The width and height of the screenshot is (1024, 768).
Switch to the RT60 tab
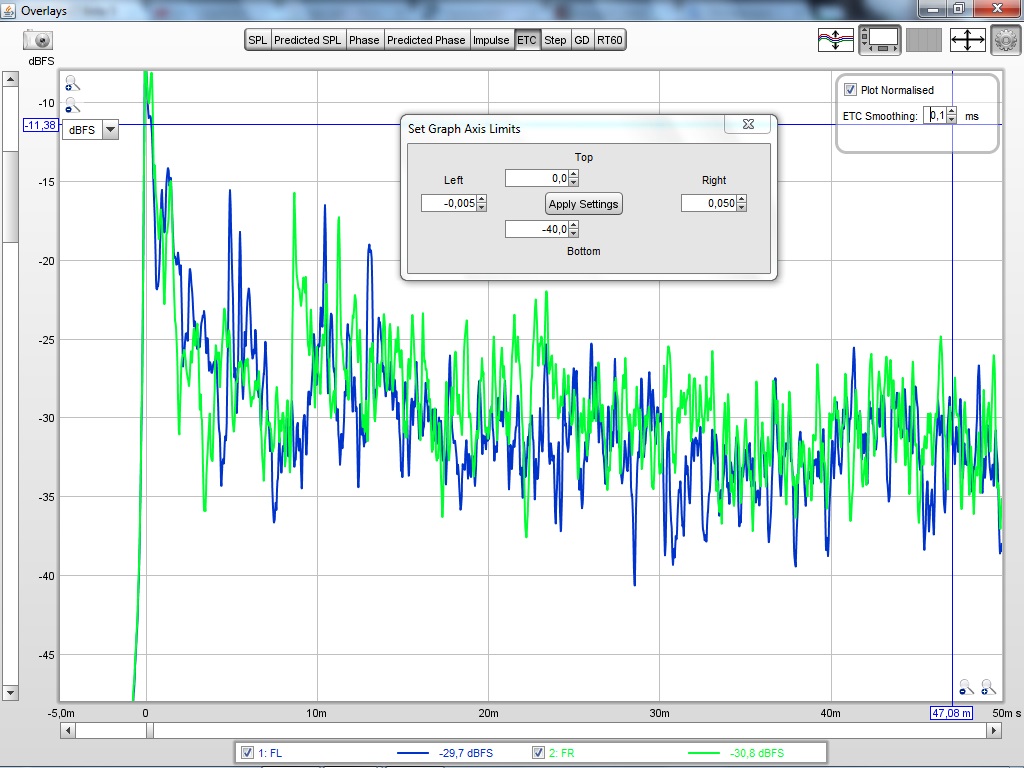pos(609,40)
